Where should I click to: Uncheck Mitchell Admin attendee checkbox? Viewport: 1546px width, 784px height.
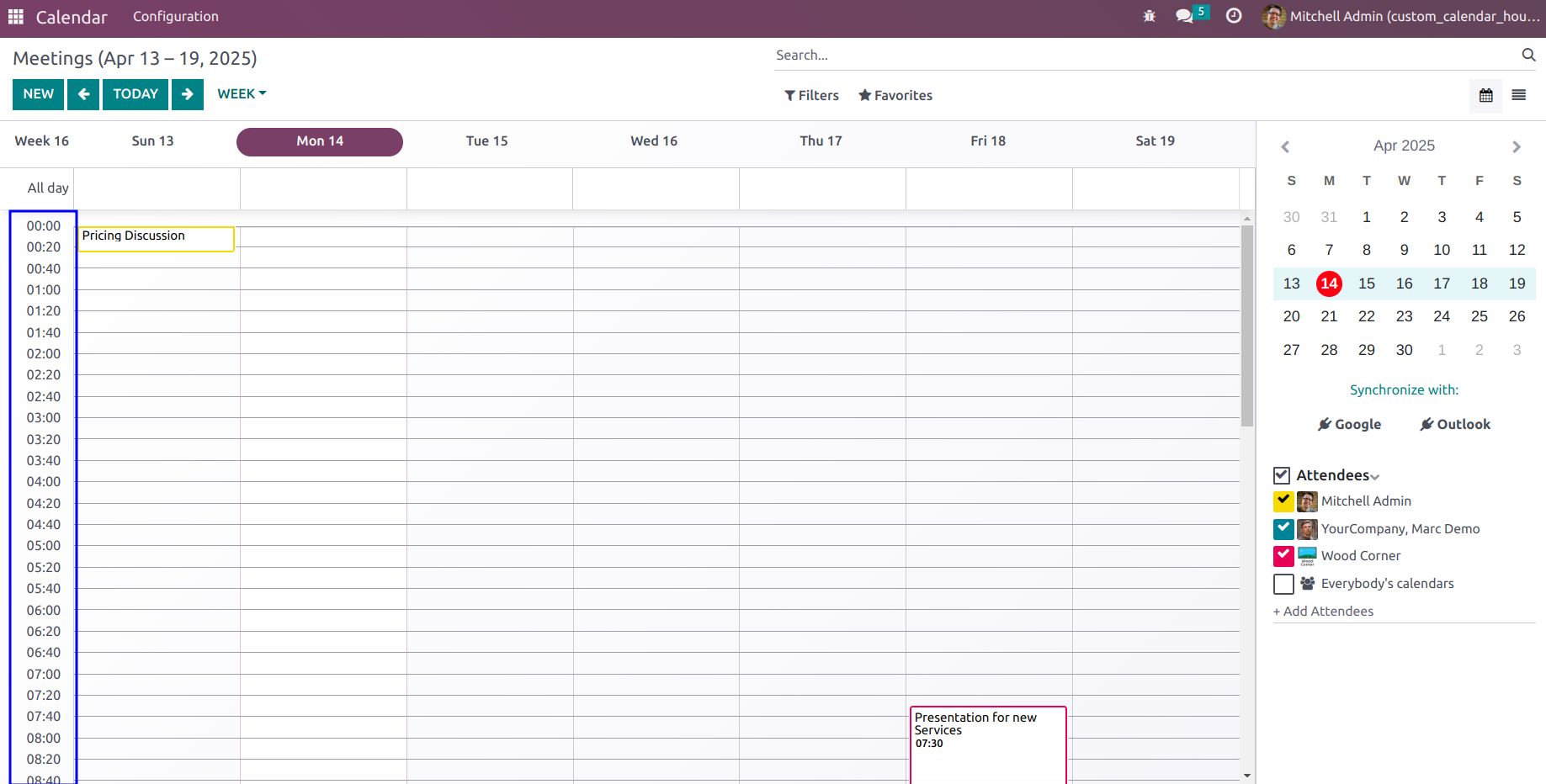[1283, 501]
